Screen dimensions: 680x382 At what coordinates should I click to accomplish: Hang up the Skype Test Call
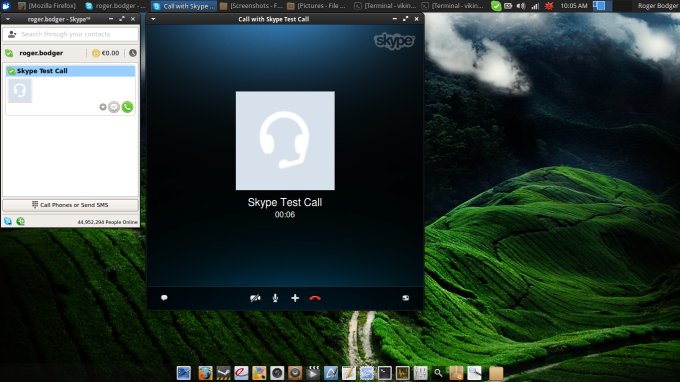point(315,298)
